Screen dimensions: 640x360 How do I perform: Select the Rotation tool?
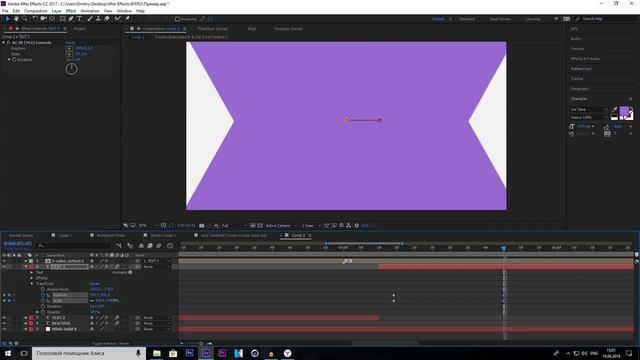coord(35,19)
